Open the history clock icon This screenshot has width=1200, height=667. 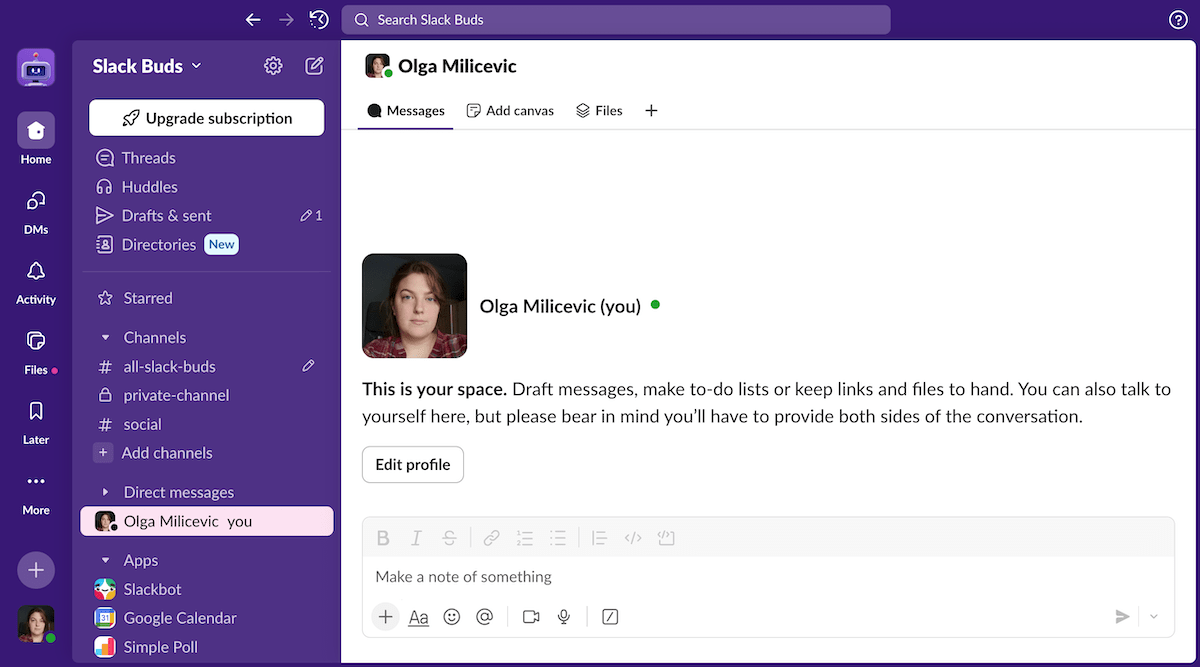pos(319,20)
